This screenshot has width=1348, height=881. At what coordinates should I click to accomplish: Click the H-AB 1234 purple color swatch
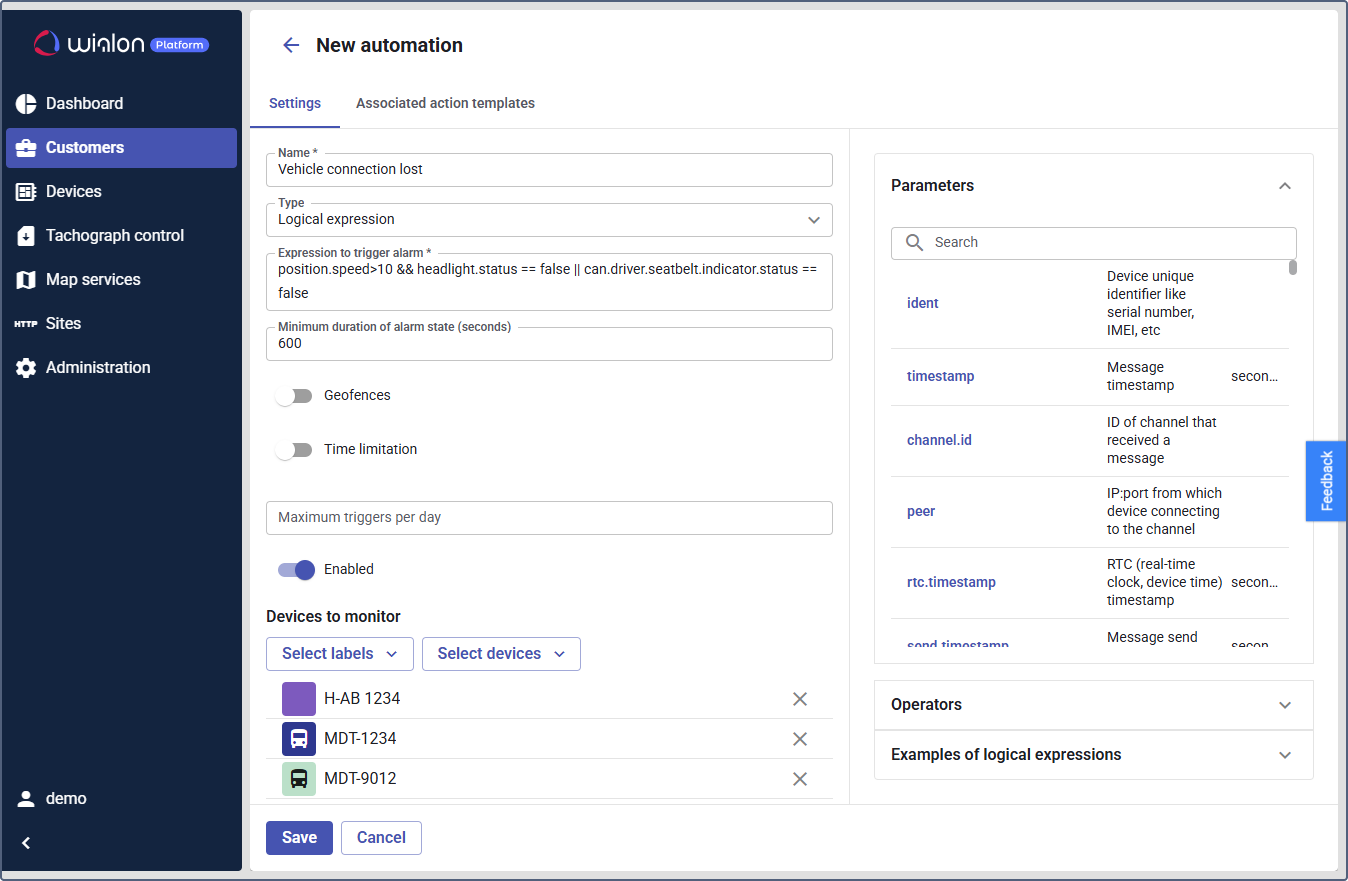coord(299,699)
